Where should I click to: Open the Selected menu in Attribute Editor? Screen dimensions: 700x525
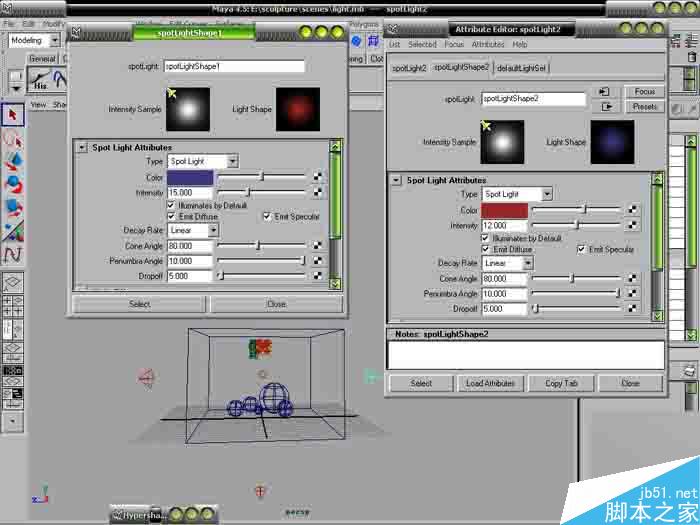(x=422, y=44)
